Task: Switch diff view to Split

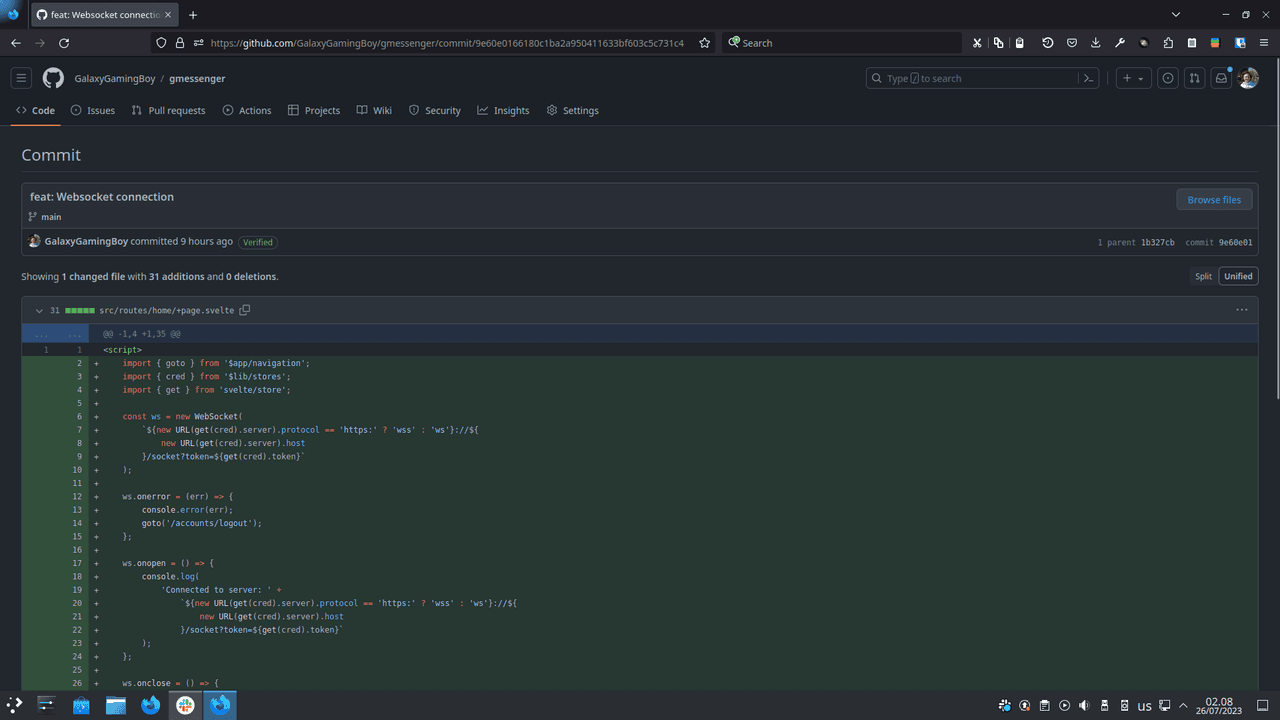Action: pyautogui.click(x=1203, y=276)
